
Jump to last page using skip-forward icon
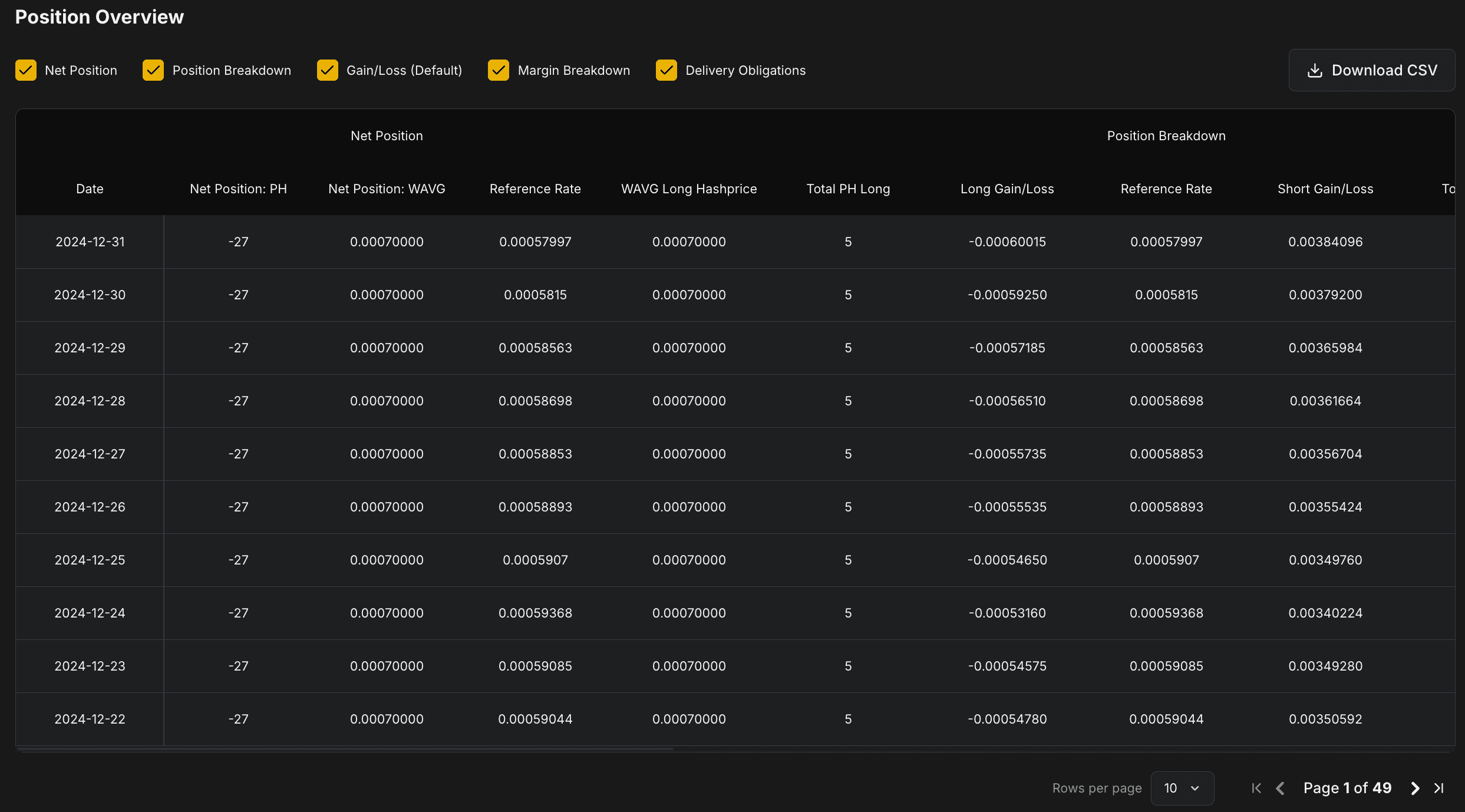tap(1439, 788)
